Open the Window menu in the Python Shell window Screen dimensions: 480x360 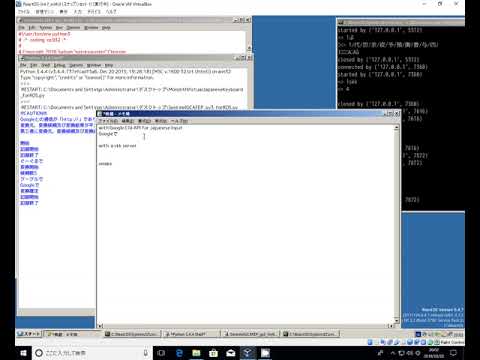point(94,65)
